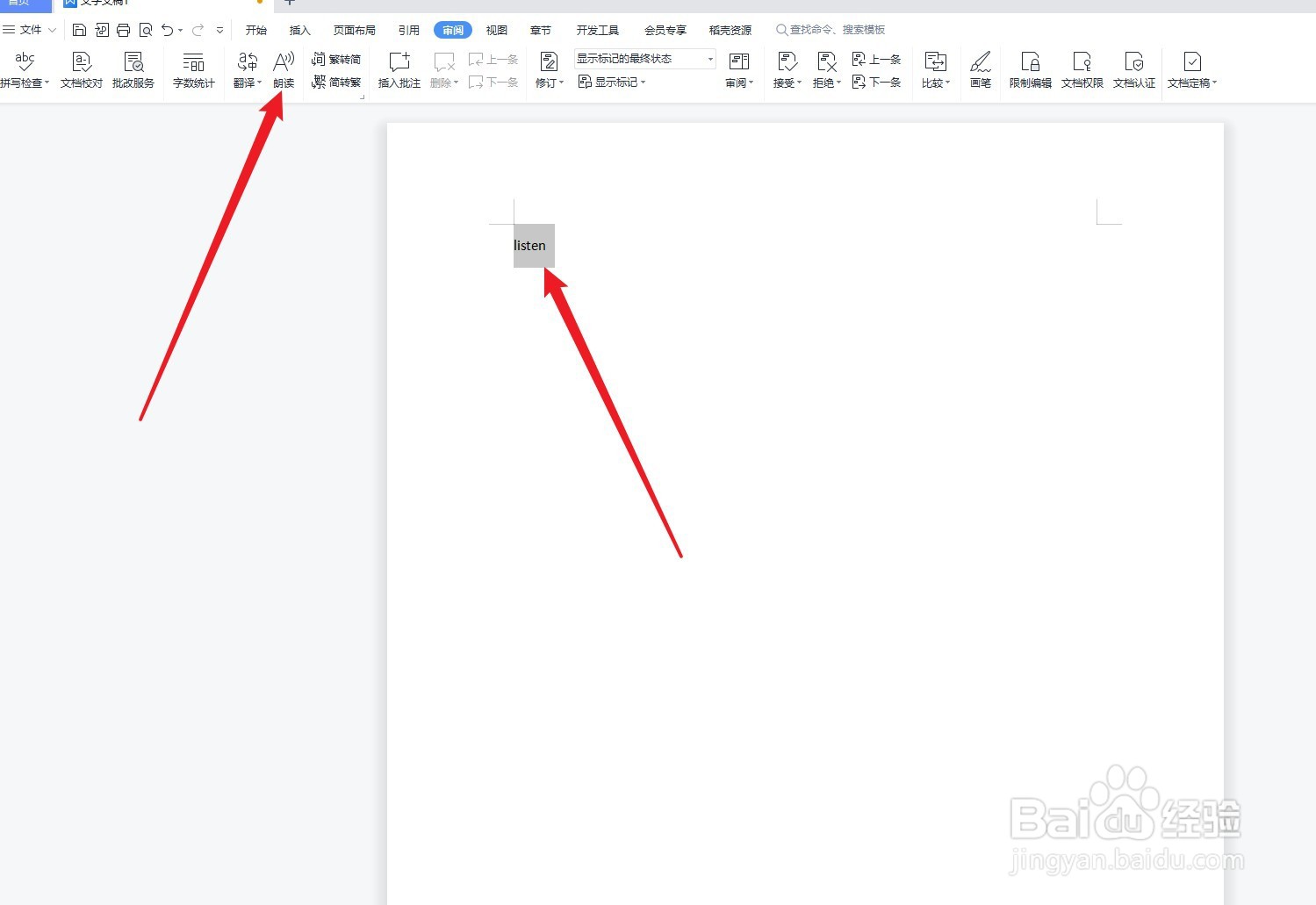Jump to previous change 上一条 beside 拒绝
Viewport: 1316px width, 905px height.
[x=876, y=59]
